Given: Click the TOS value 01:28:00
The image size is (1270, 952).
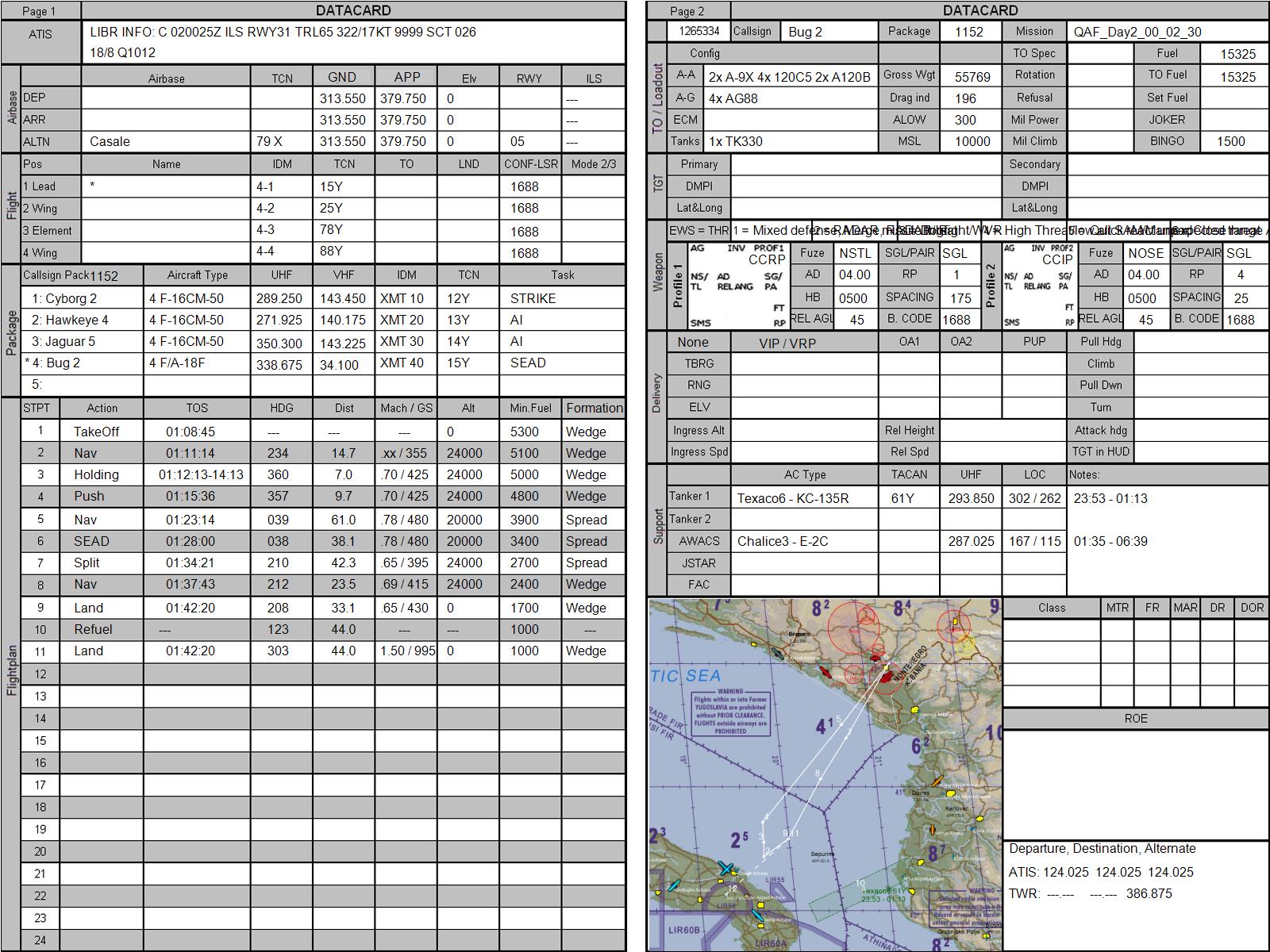Looking at the screenshot, I should point(190,541).
